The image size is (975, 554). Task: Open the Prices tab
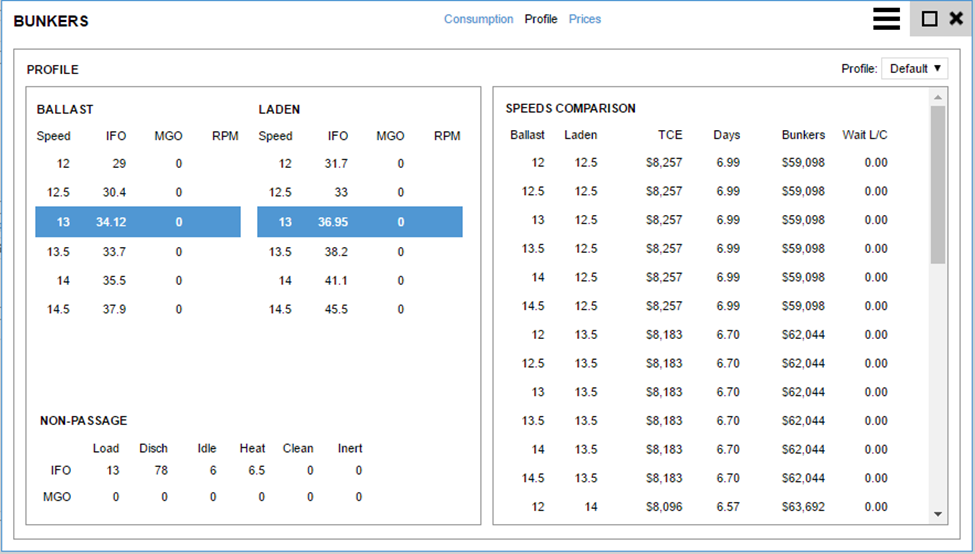click(x=585, y=19)
